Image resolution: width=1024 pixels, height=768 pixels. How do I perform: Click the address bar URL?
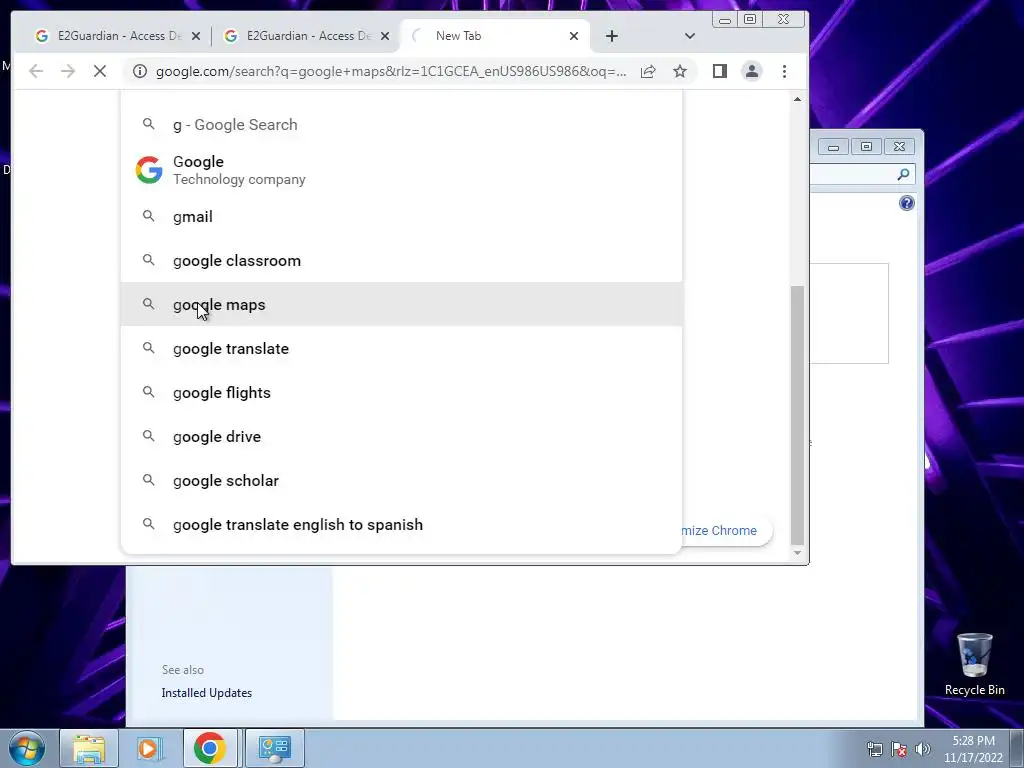[391, 71]
